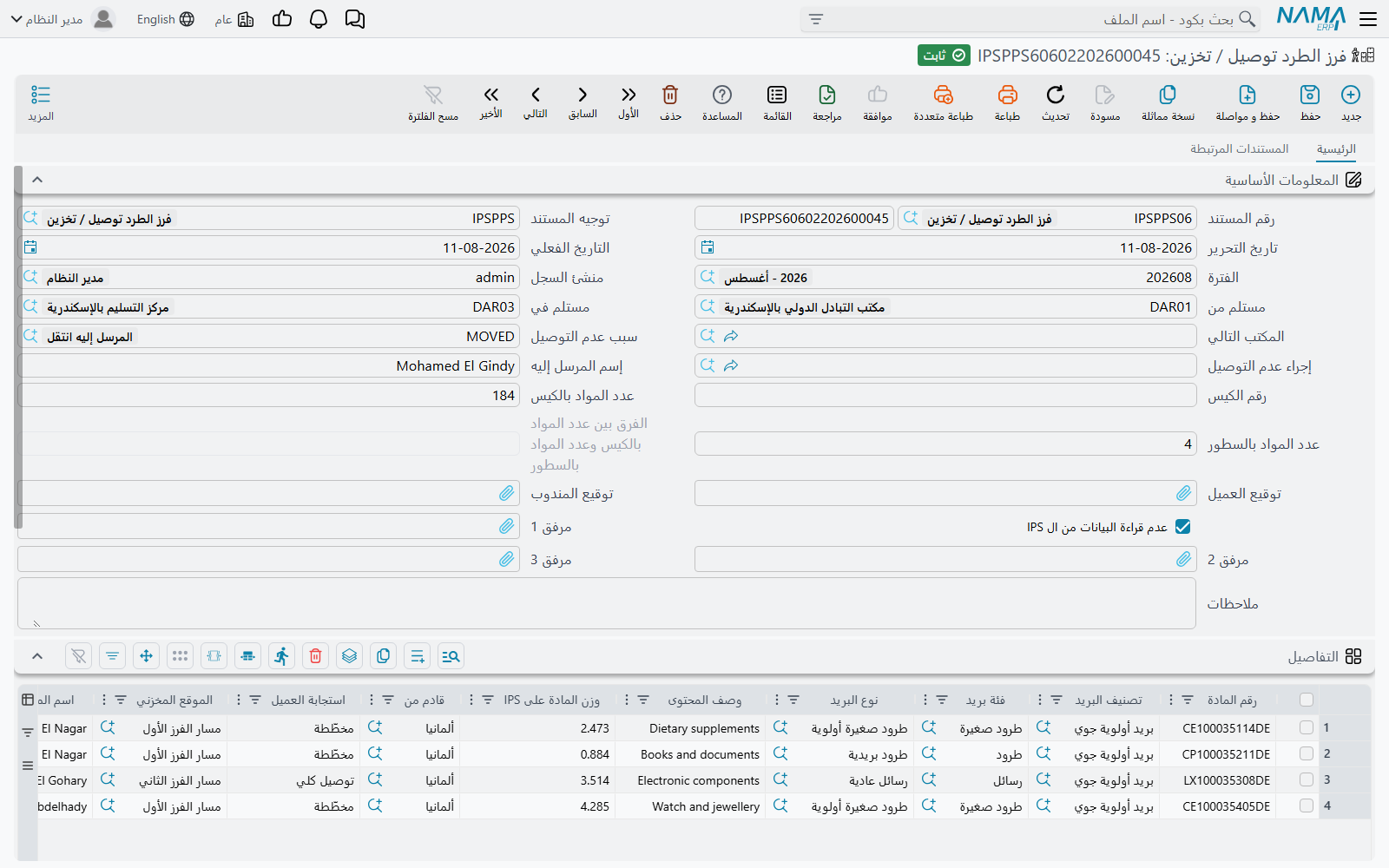Open the system manager (مدير النظام) user dropdown
The image size is (1389, 868).
click(x=63, y=19)
